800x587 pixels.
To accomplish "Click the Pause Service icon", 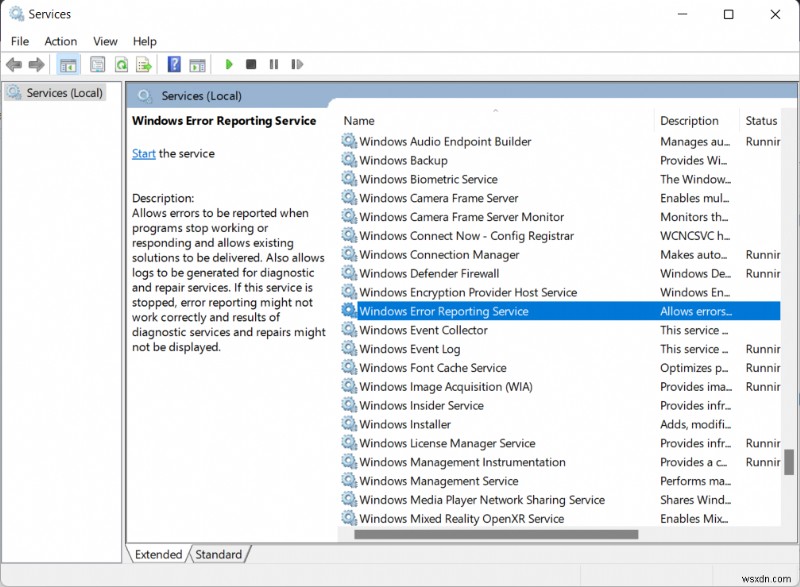I will coord(274,64).
